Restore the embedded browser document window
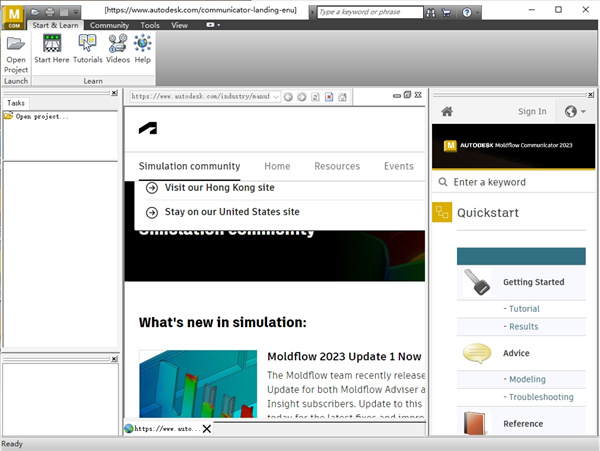 pyautogui.click(x=407, y=94)
